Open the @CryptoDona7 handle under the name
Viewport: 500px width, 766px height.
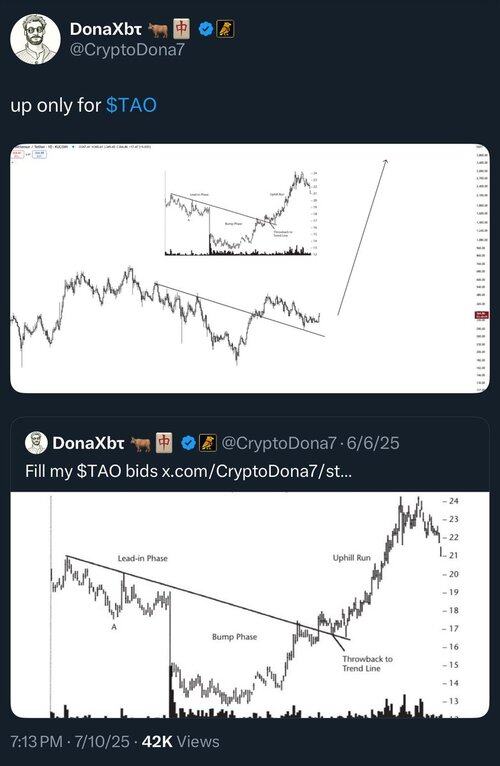127,50
